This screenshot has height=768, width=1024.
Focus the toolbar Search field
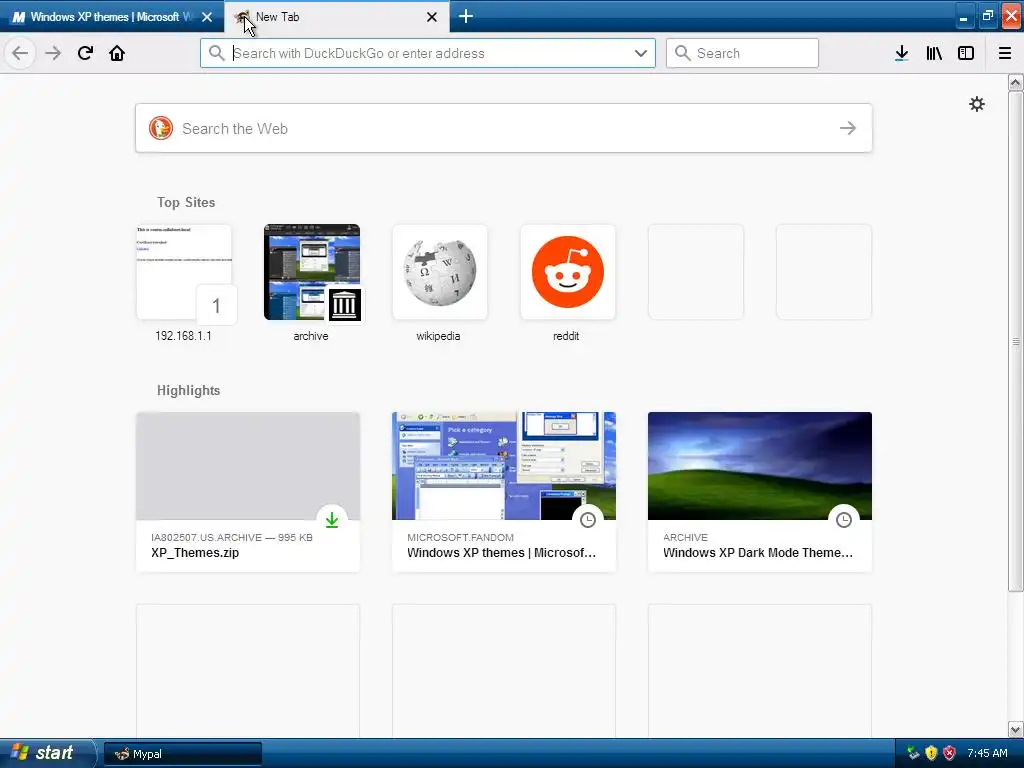742,53
